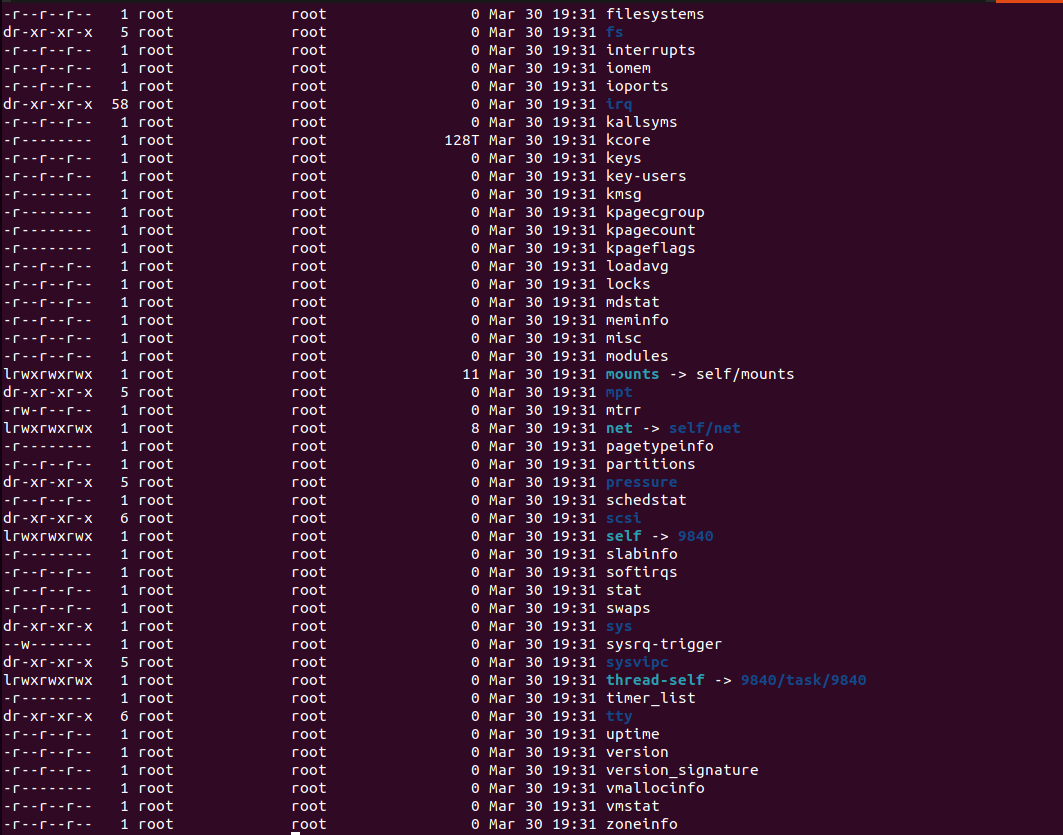Click the sysvipc directory name
Viewport: 1063px width, 835px height.
point(637,662)
